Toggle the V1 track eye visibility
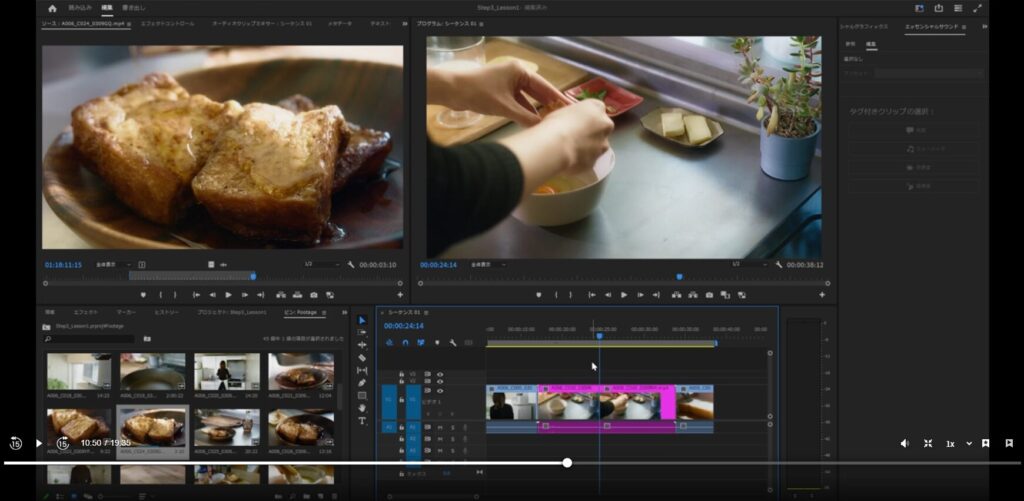 [x=440, y=389]
